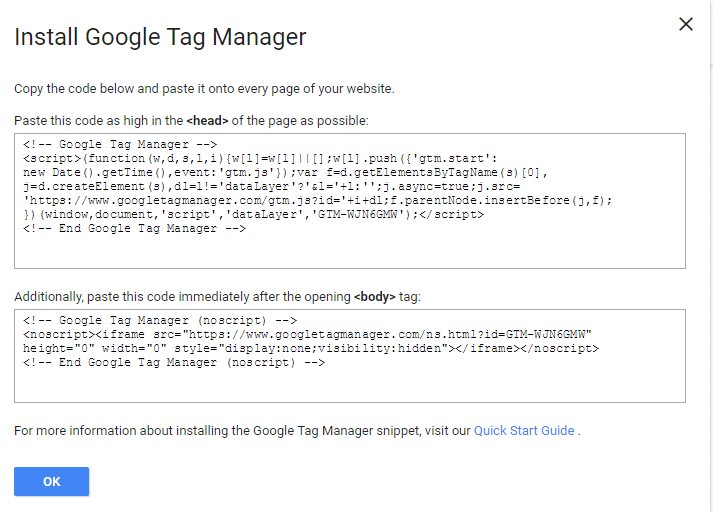Select the opening Google Tag Manager comment line

click(120, 145)
